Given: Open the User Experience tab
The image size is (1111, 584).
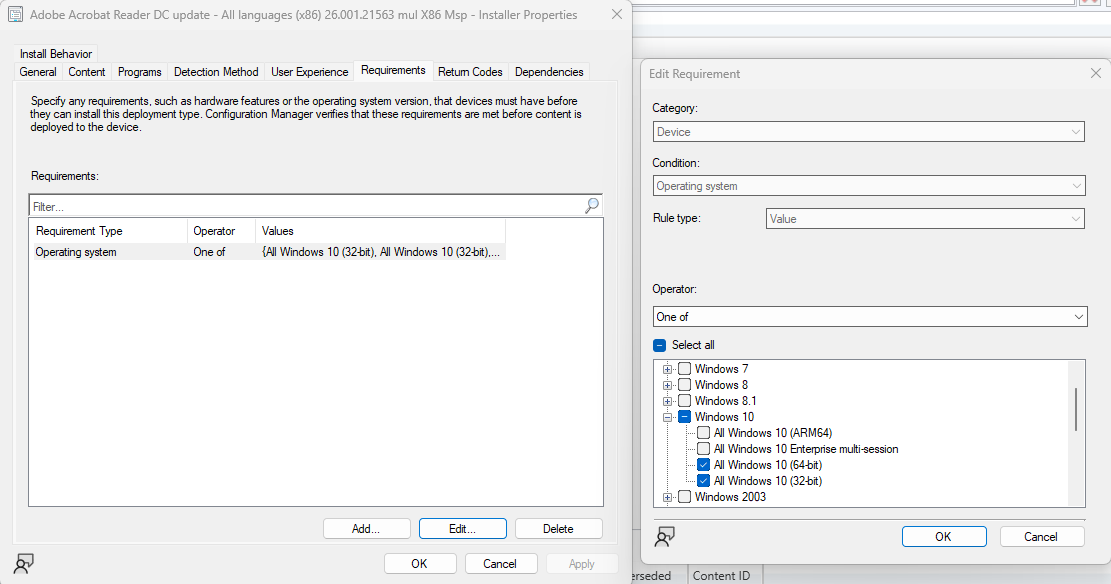Looking at the screenshot, I should pyautogui.click(x=310, y=72).
